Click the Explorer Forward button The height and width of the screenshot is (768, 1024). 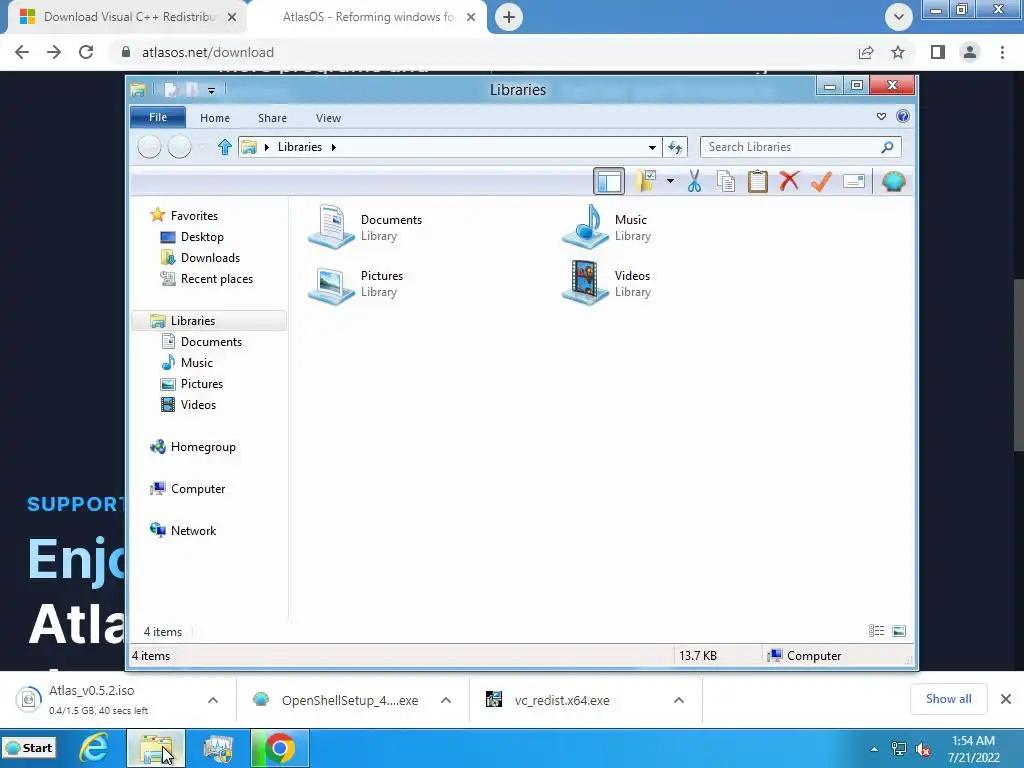180,147
